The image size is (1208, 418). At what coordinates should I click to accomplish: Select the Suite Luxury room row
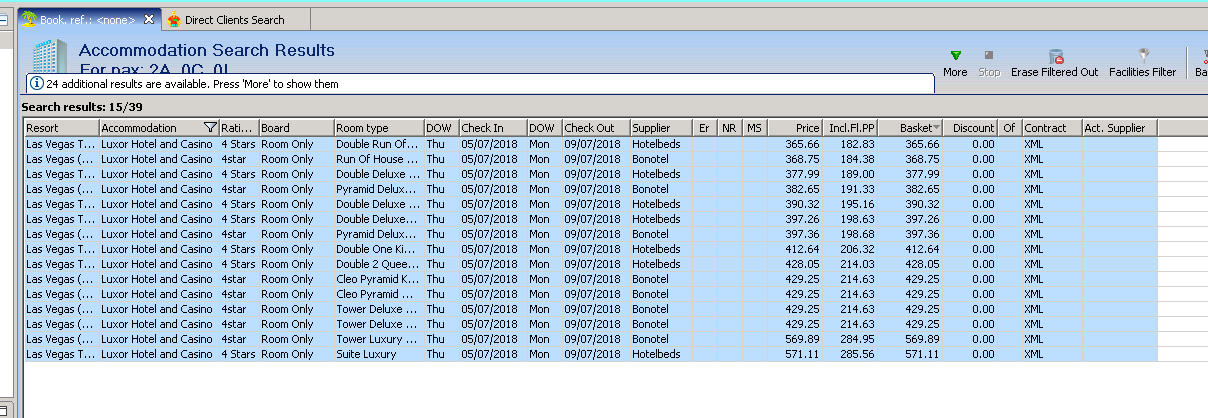click(x=590, y=354)
